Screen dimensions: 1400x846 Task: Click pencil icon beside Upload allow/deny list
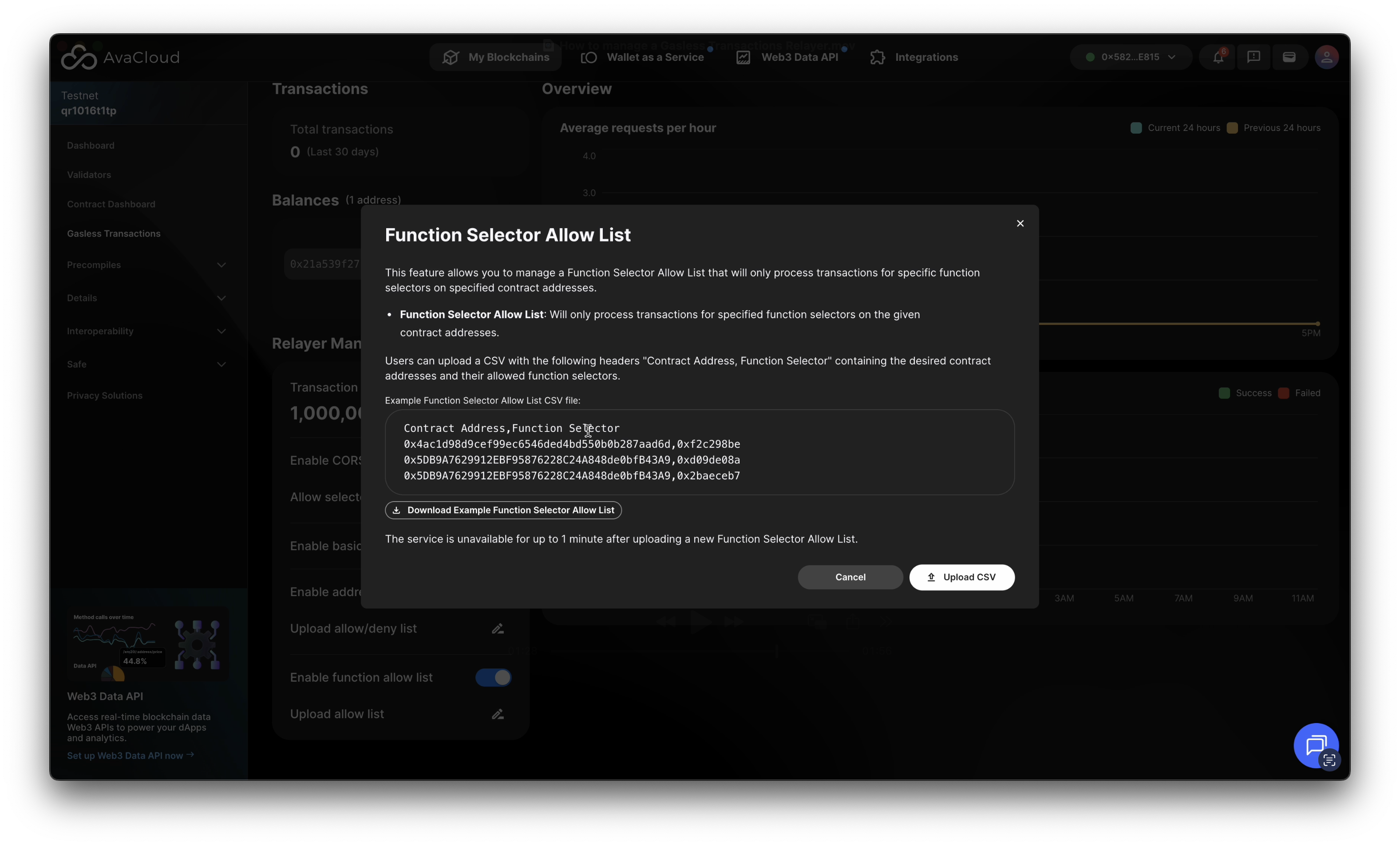(497, 629)
